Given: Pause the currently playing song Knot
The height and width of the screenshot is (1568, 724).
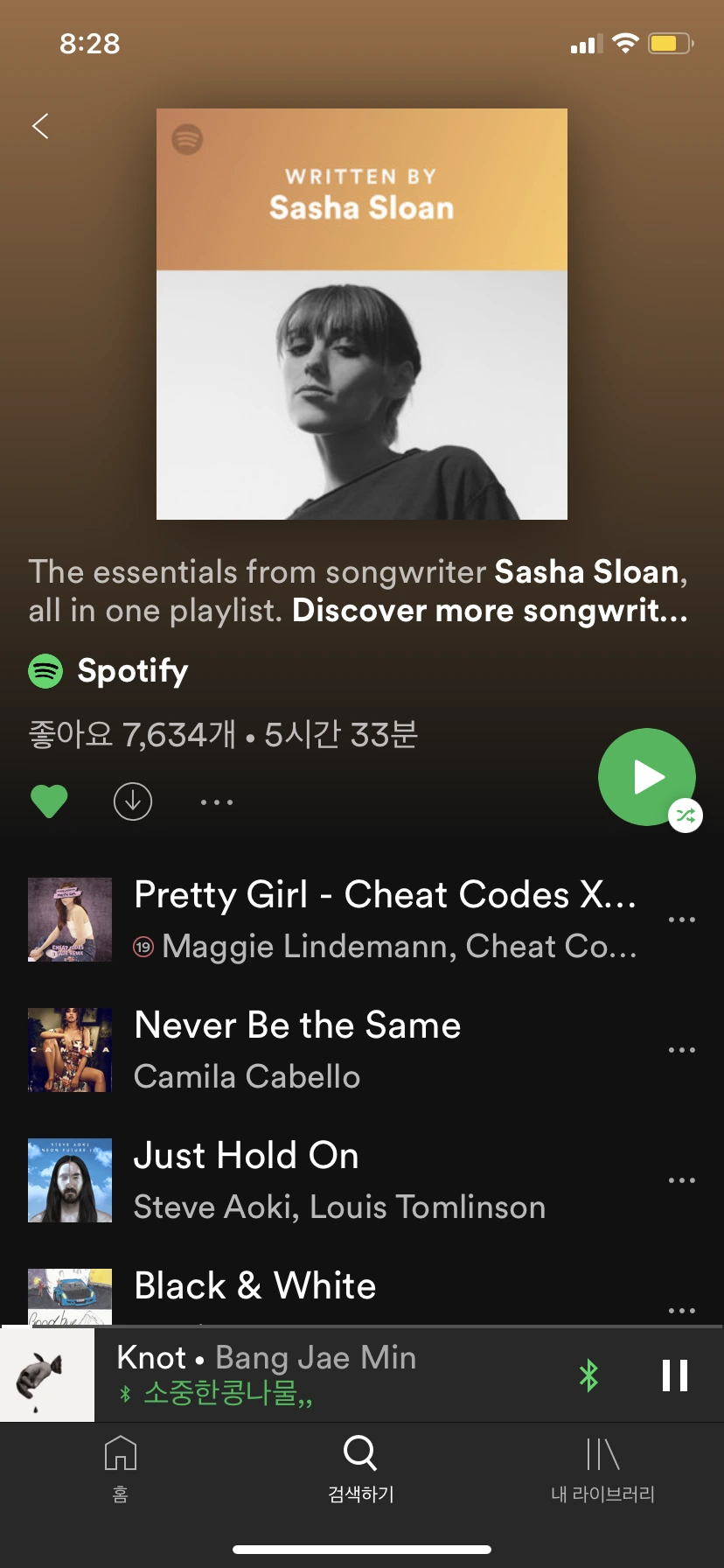Looking at the screenshot, I should (x=675, y=1375).
